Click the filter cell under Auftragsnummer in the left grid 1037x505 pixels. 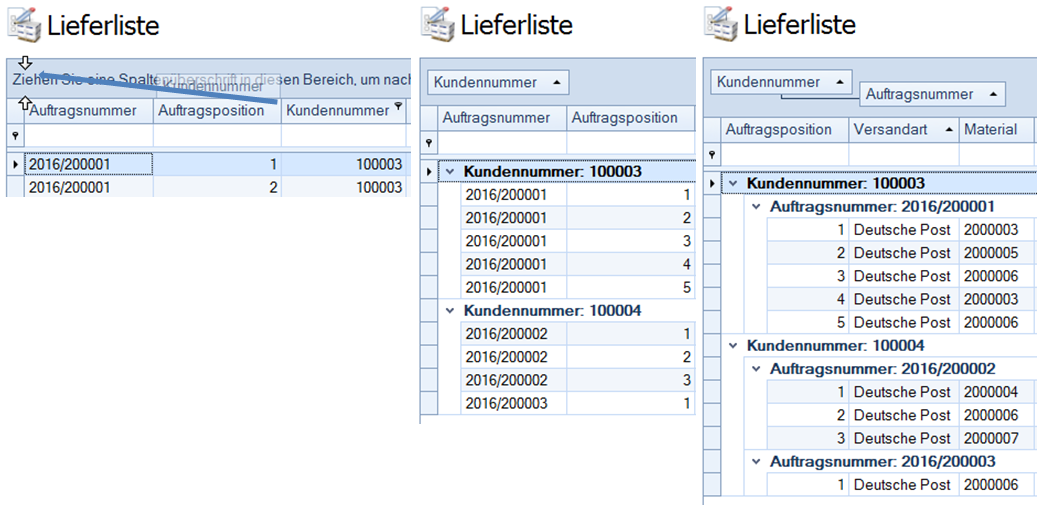(x=88, y=136)
